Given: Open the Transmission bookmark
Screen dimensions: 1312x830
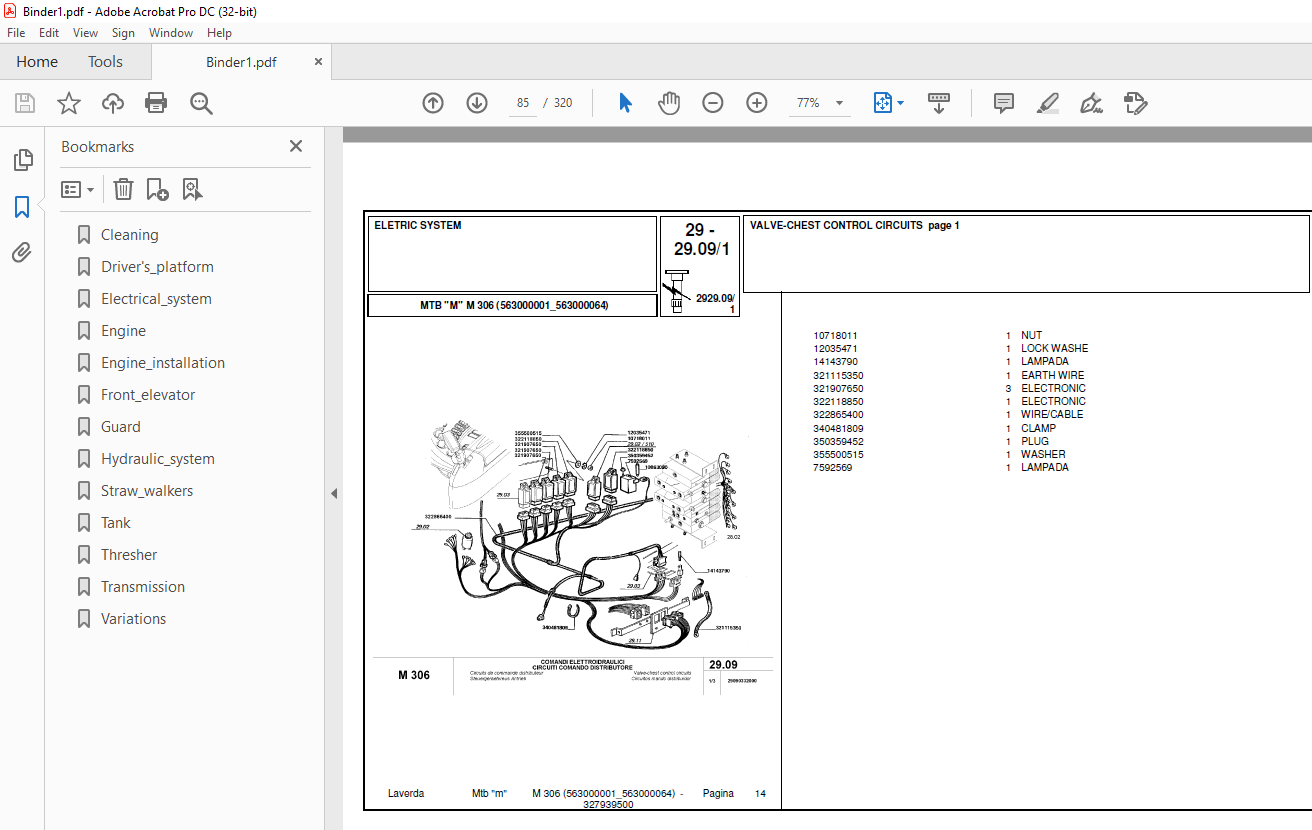Looking at the screenshot, I should tap(143, 587).
